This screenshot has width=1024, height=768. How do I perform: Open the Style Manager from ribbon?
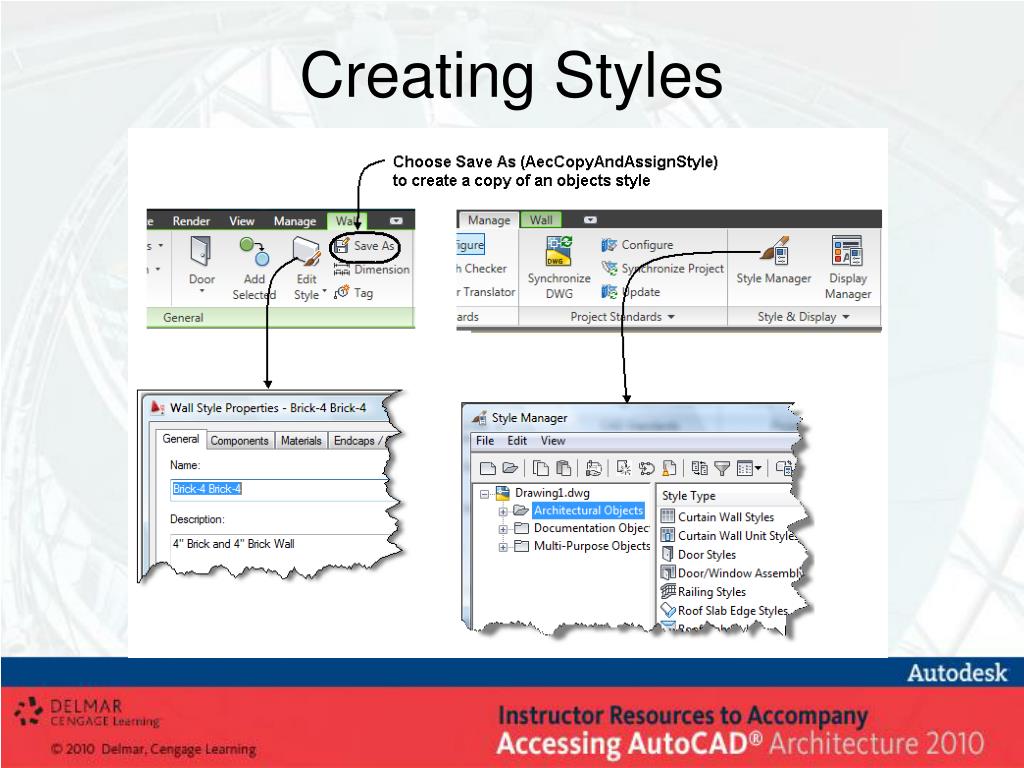point(774,261)
